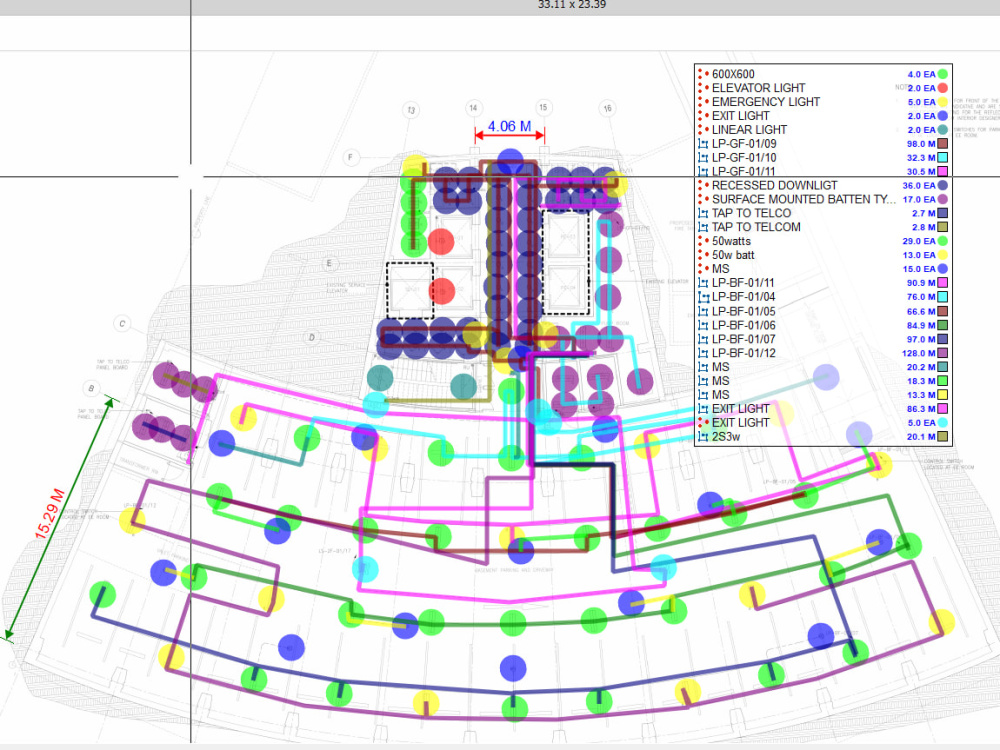Click the count icon beside ELEVATOR LIGHT
1000x750 pixels.
coord(703,88)
